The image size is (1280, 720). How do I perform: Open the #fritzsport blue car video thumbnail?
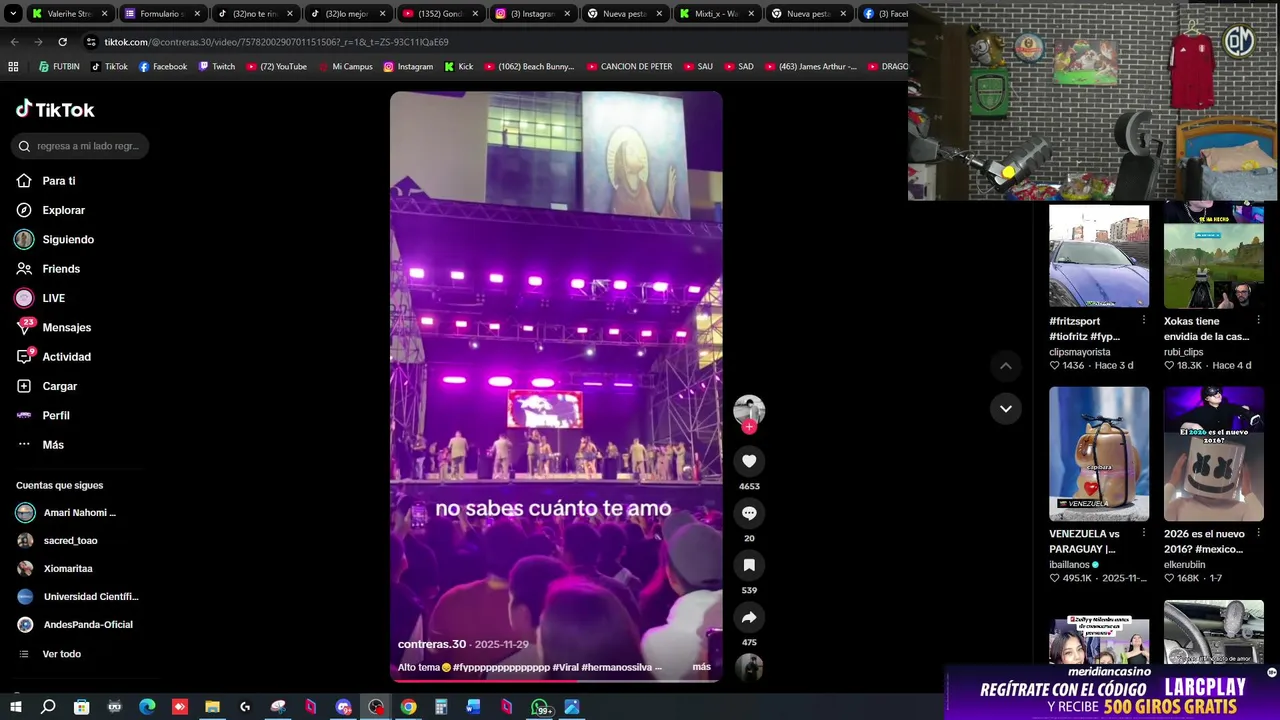[1099, 254]
